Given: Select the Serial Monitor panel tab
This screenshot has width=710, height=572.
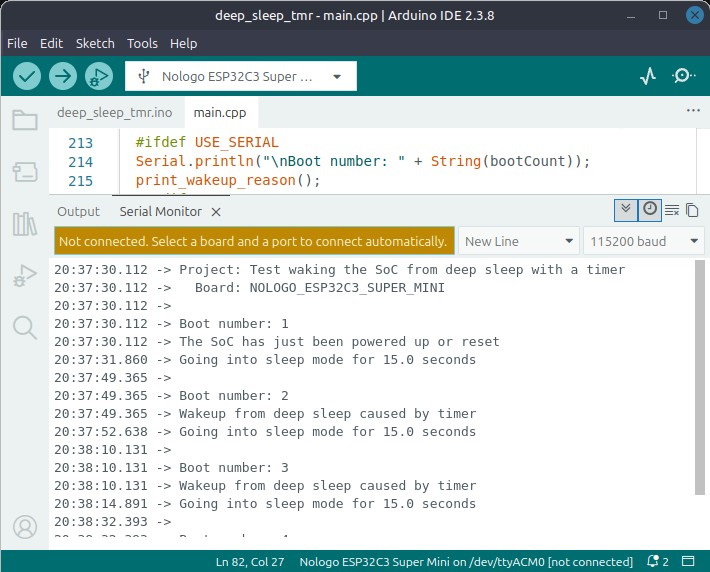Looking at the screenshot, I should pos(161,211).
